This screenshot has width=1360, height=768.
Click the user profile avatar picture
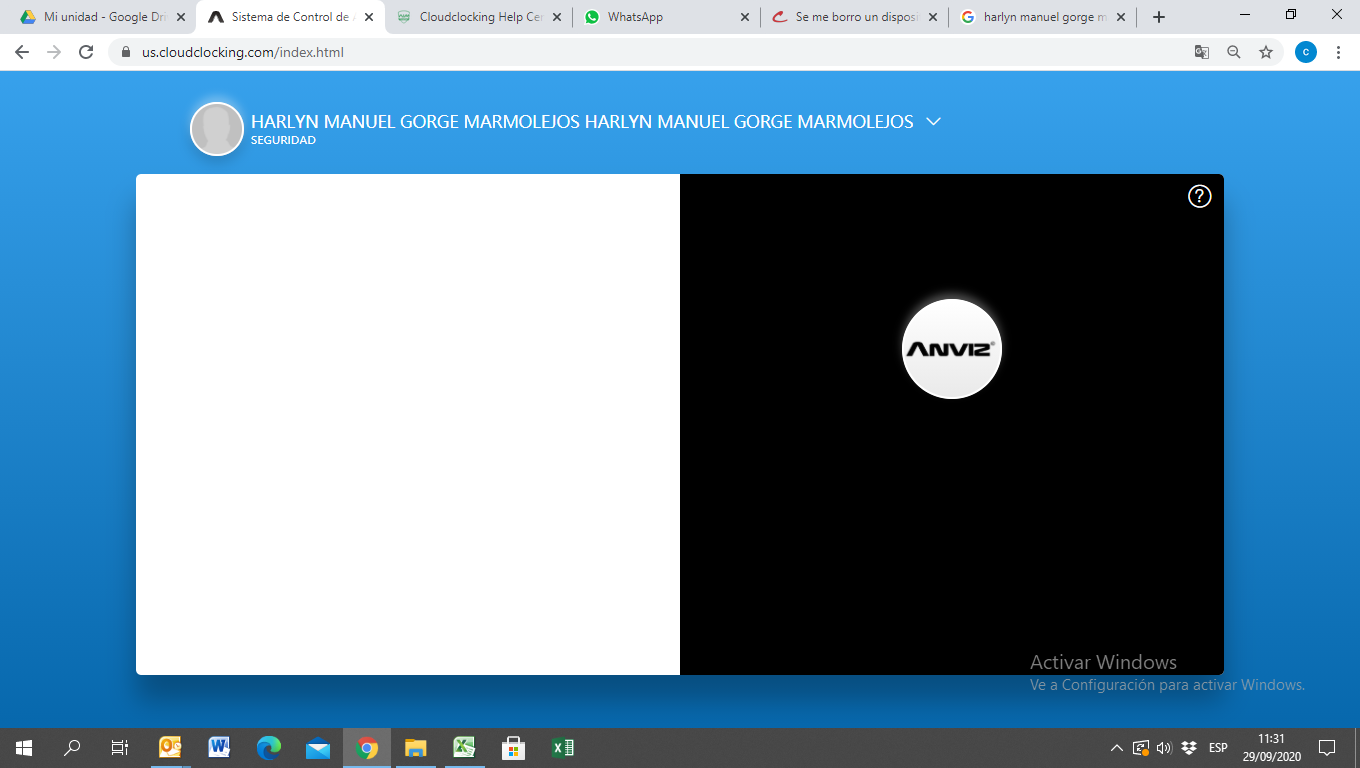coord(217,129)
